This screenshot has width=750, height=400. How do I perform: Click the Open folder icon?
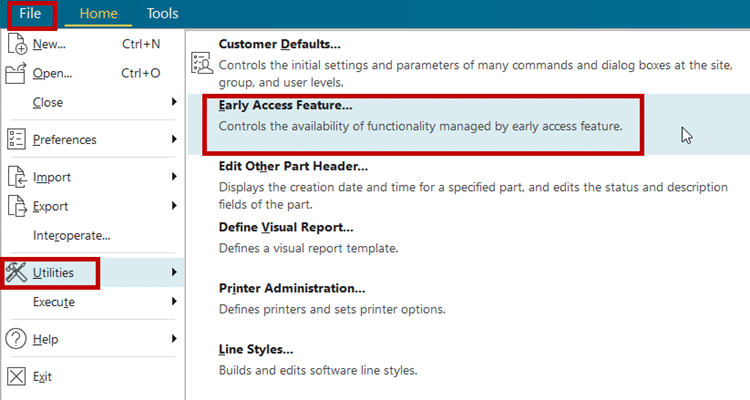pos(16,73)
